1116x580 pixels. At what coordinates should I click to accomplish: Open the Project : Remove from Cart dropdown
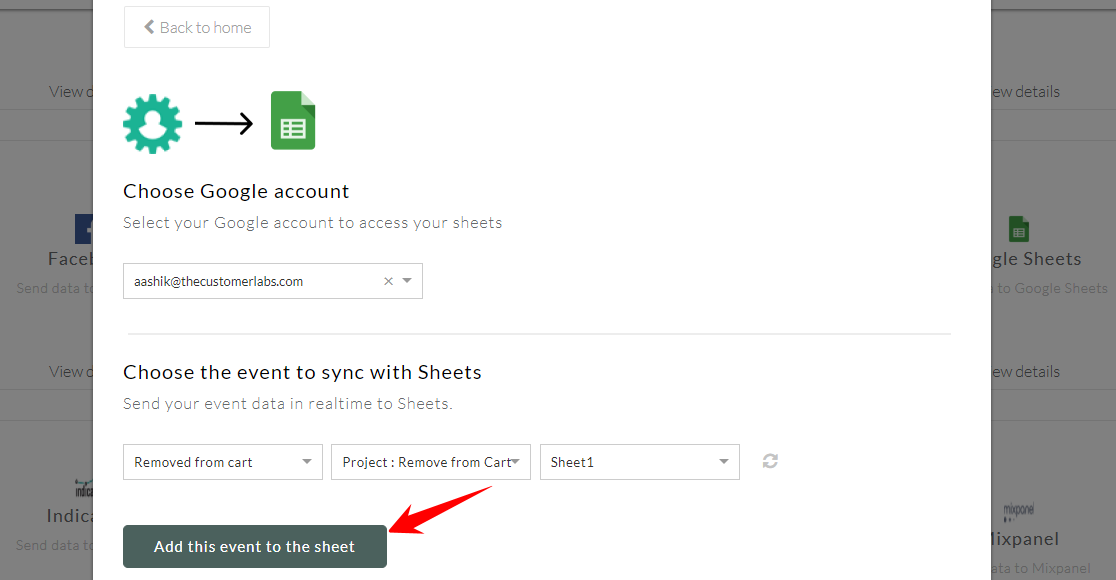point(431,462)
